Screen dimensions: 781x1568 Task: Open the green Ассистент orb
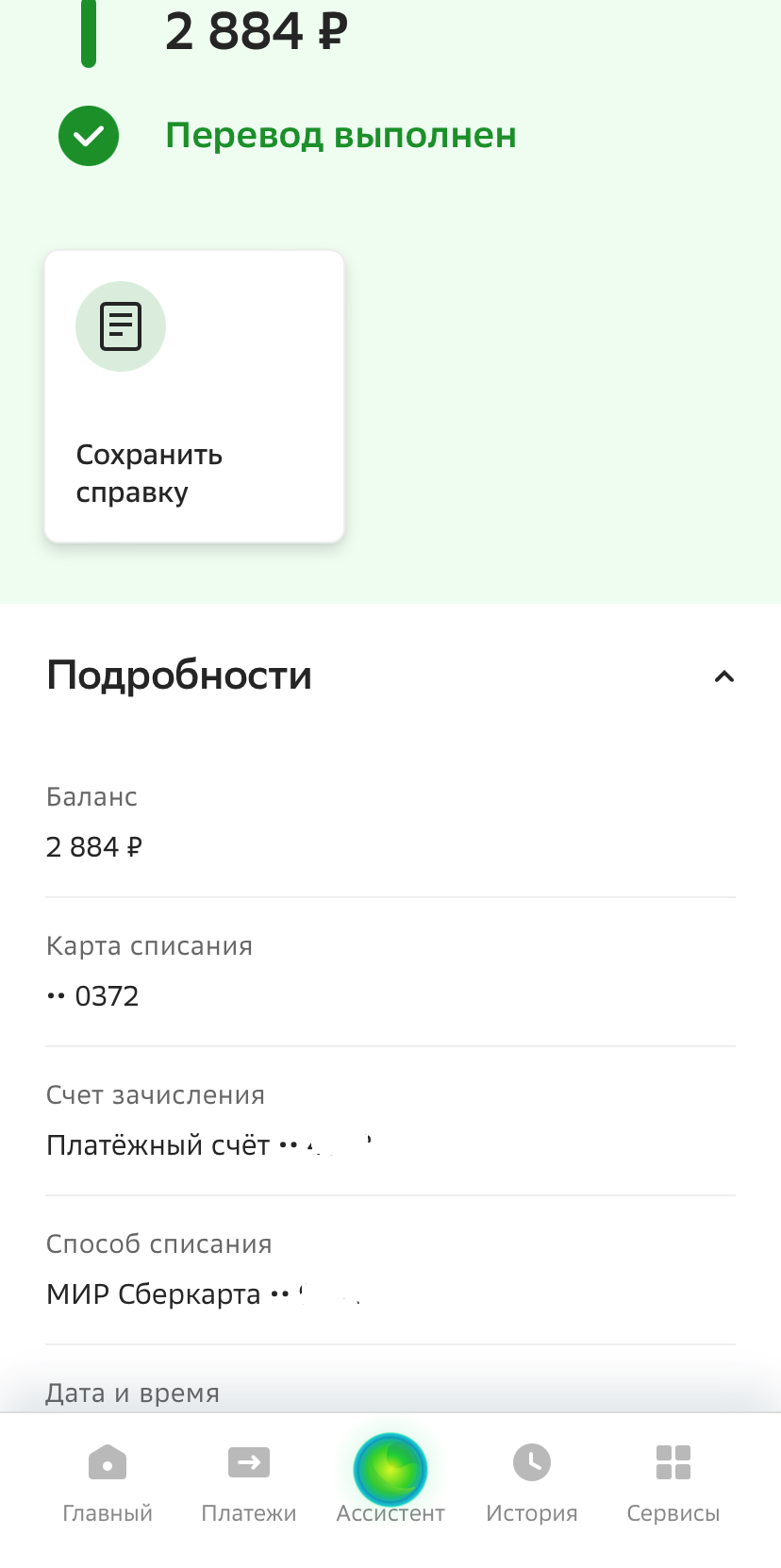coord(390,1469)
